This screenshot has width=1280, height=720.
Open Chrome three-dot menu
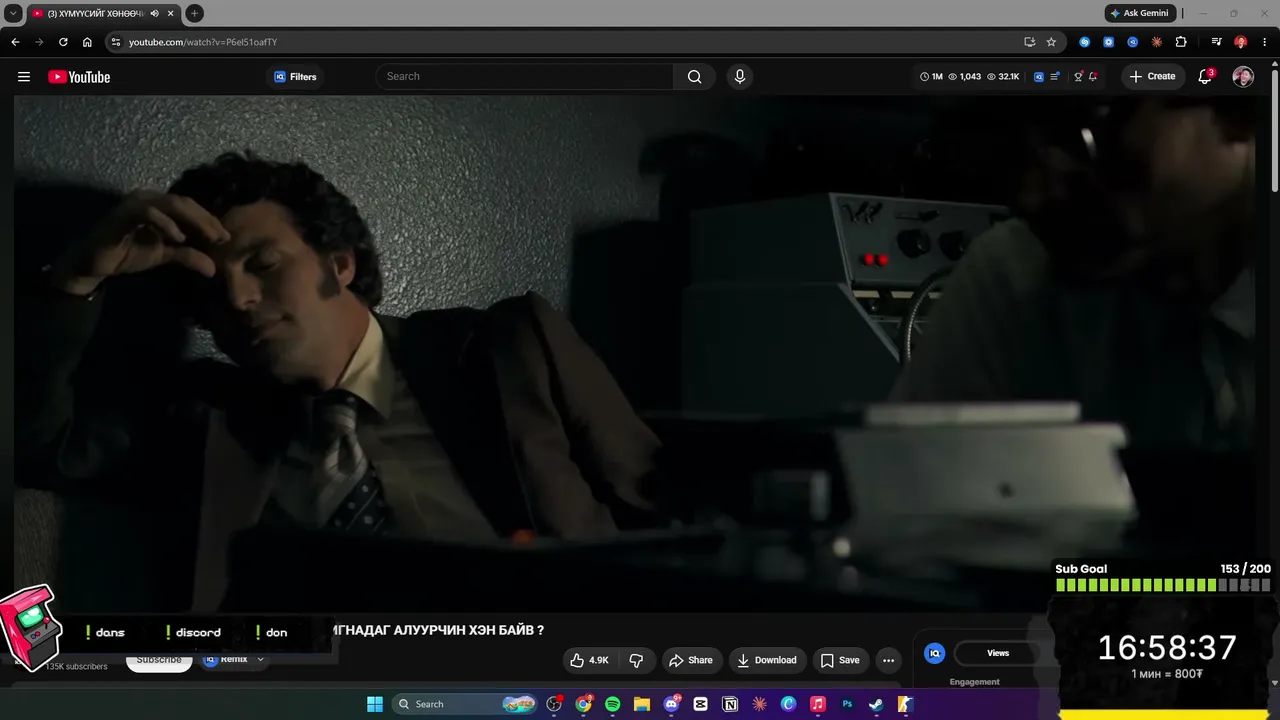1265,42
